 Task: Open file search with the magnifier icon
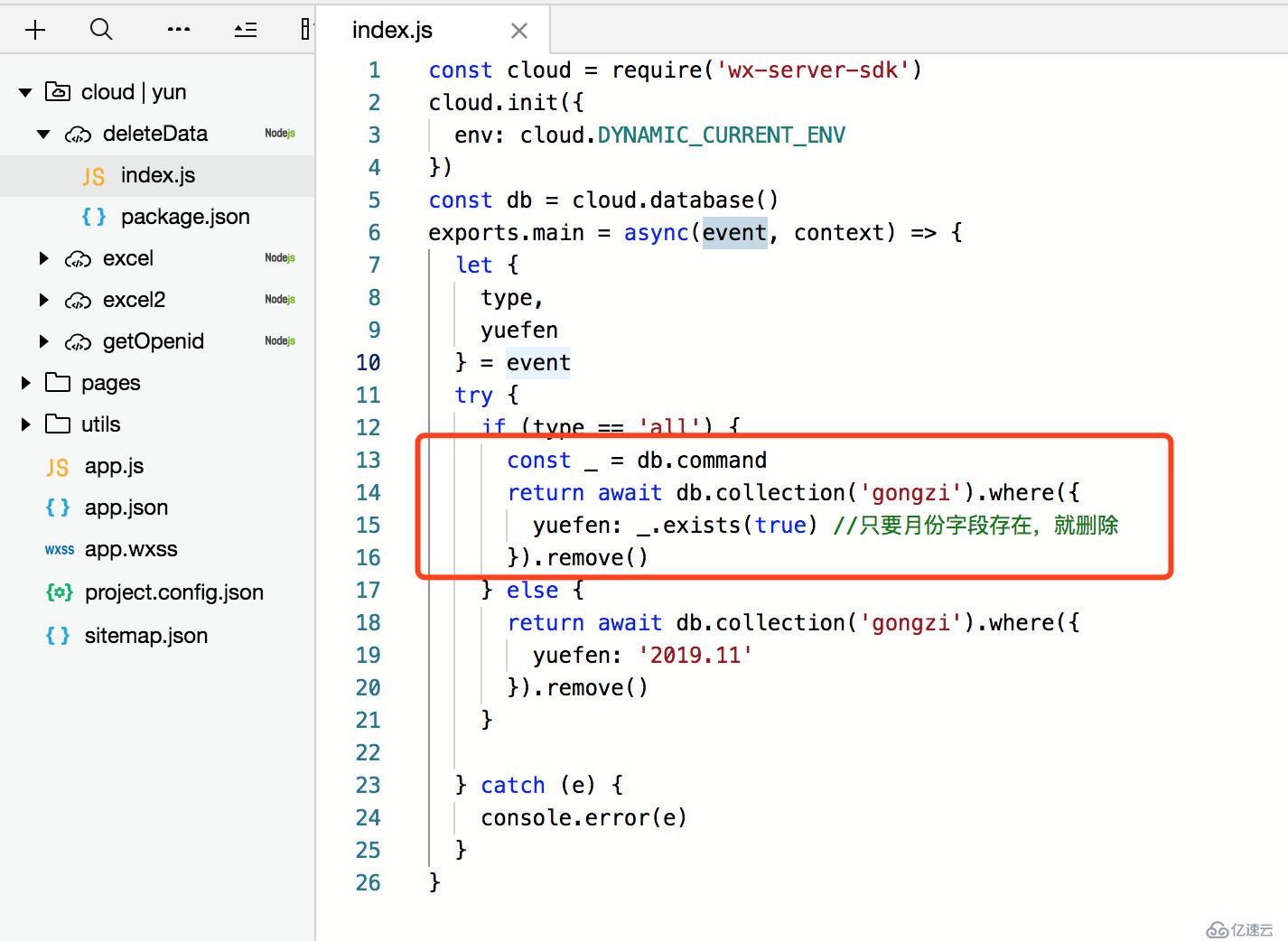(101, 30)
